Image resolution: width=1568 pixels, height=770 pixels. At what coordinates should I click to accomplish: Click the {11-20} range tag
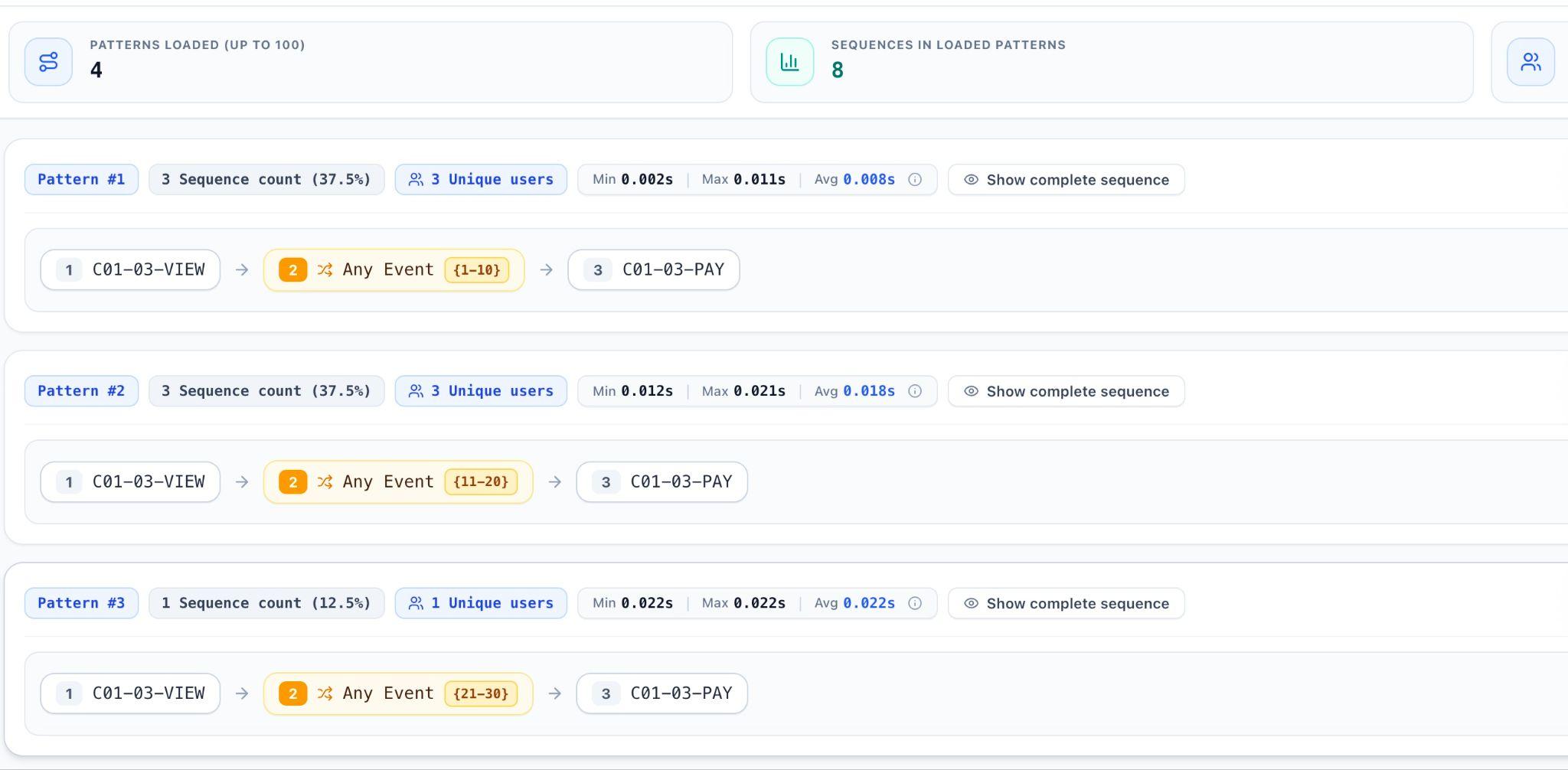click(x=481, y=482)
